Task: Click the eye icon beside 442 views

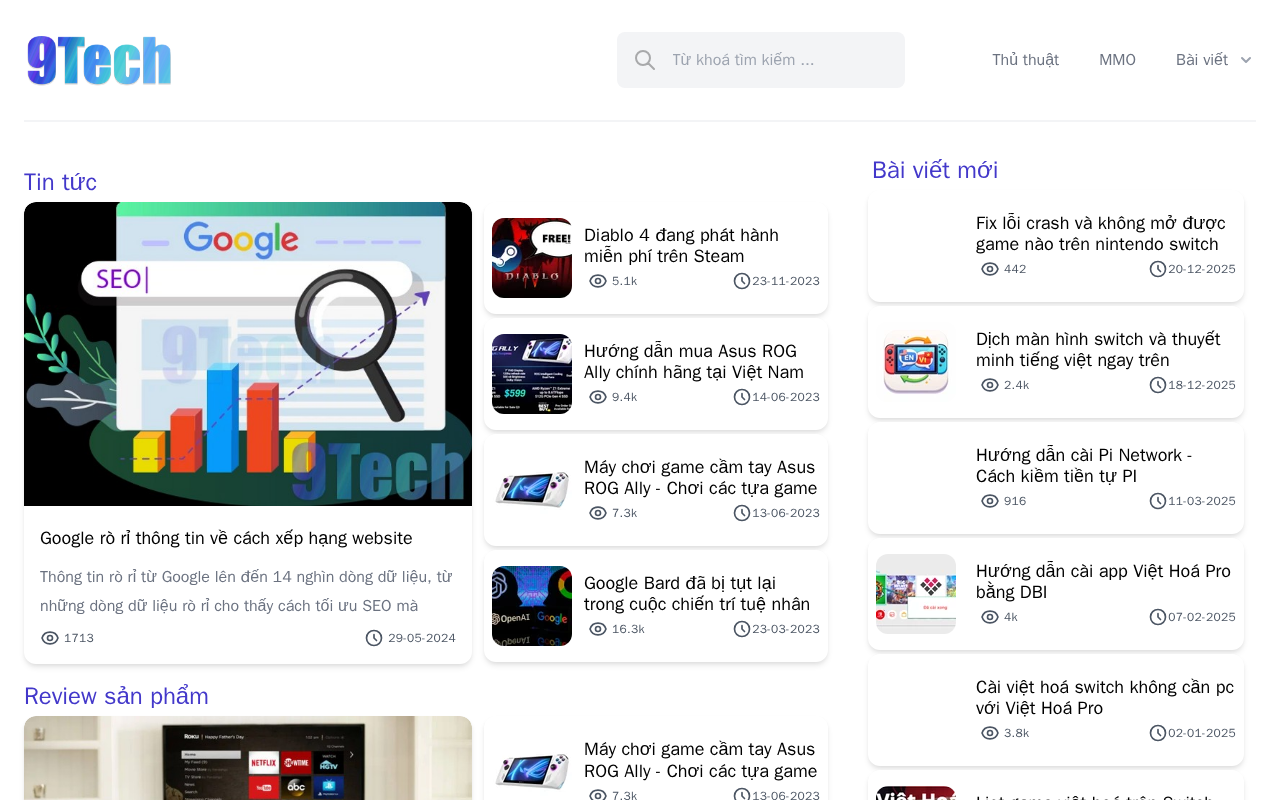Action: click(990, 269)
